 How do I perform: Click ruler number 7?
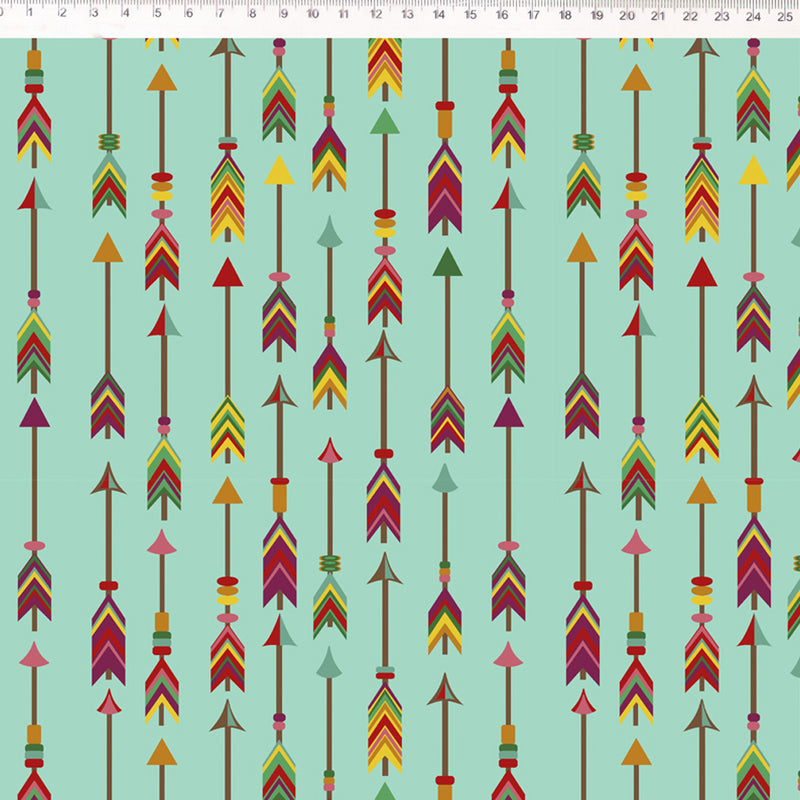[x=220, y=13]
